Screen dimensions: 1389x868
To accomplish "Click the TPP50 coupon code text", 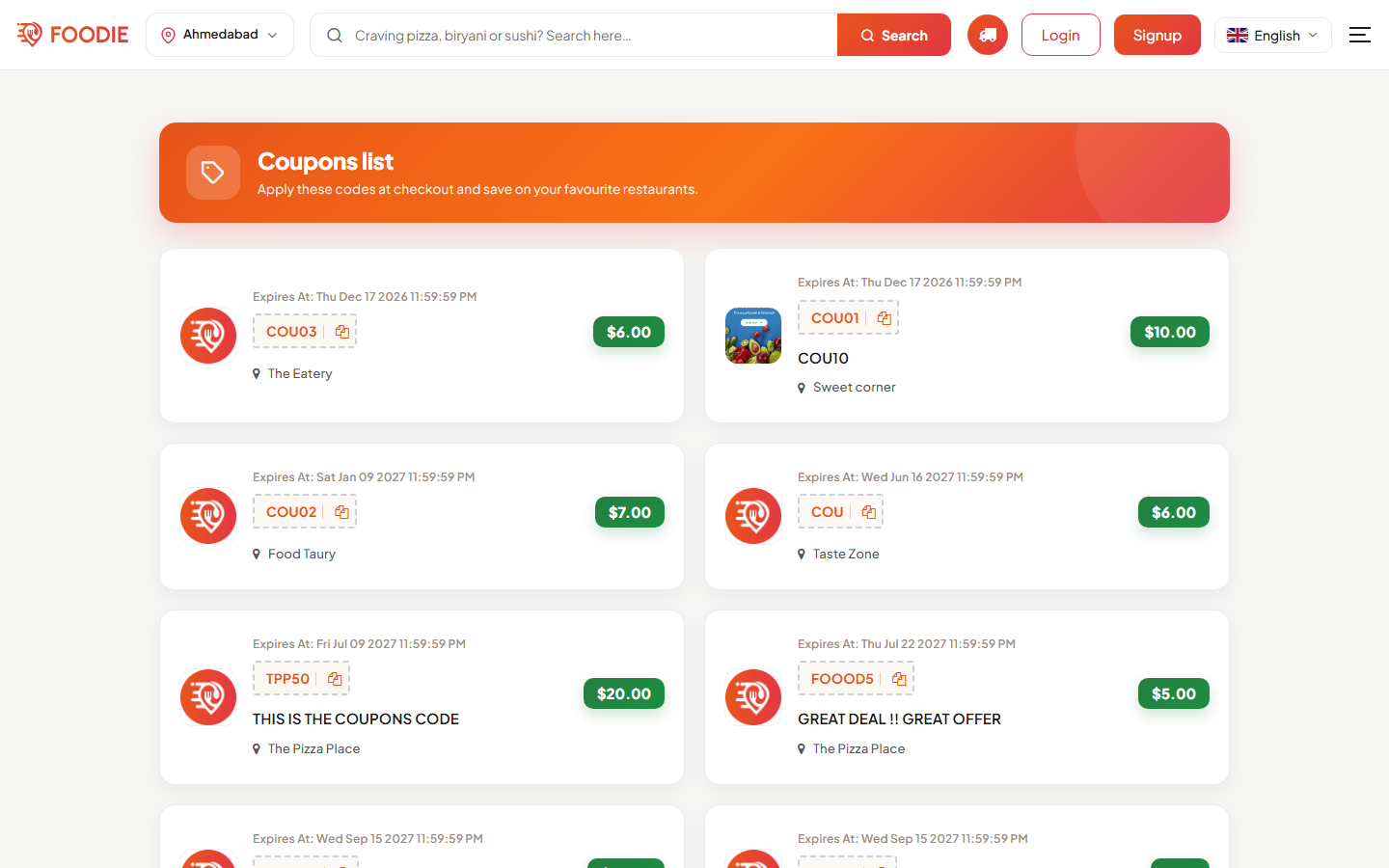I will [x=287, y=679].
